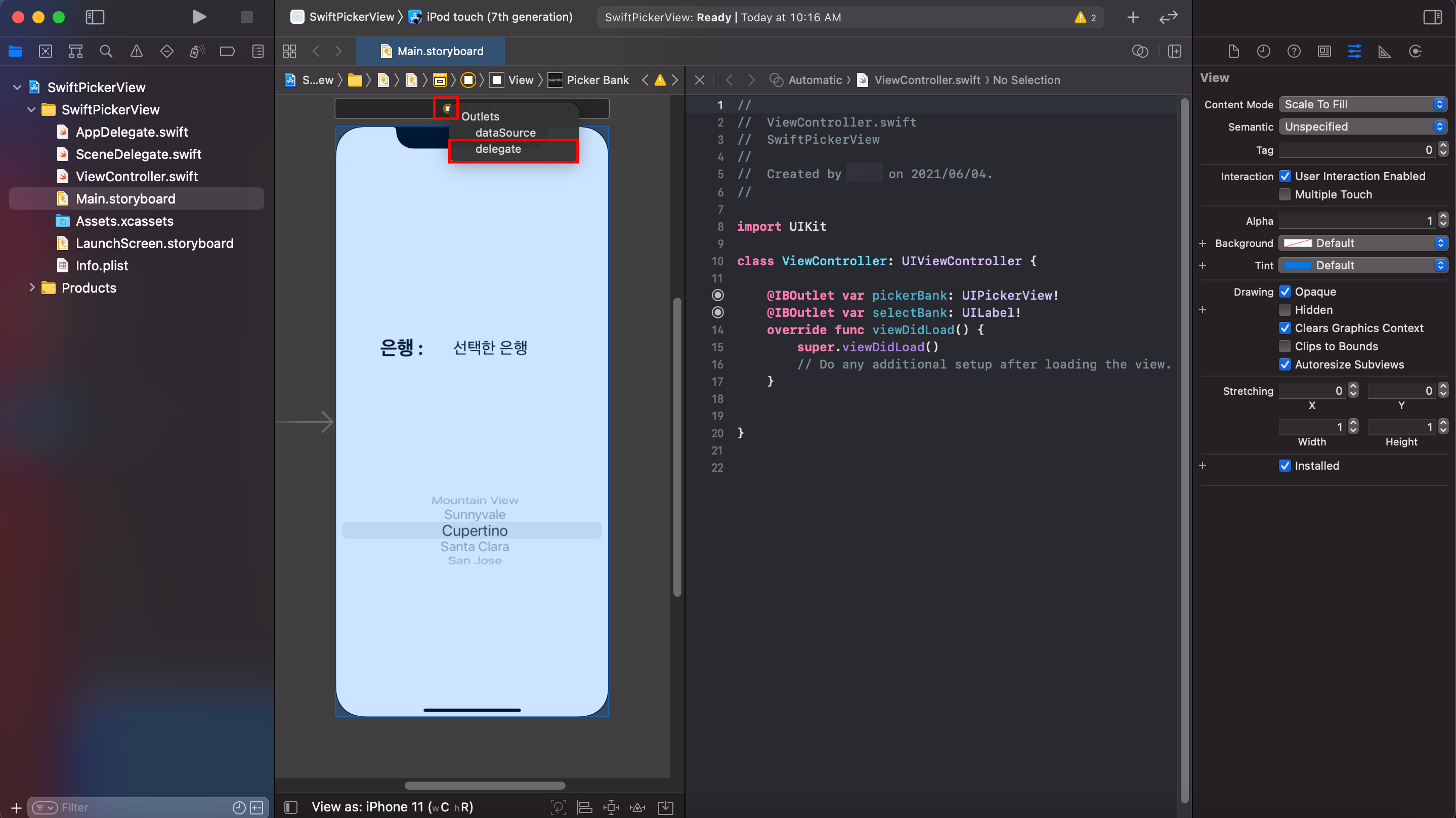Image resolution: width=1456 pixels, height=818 pixels.
Task: Open the Quick Help inspector icon
Action: tap(1294, 52)
